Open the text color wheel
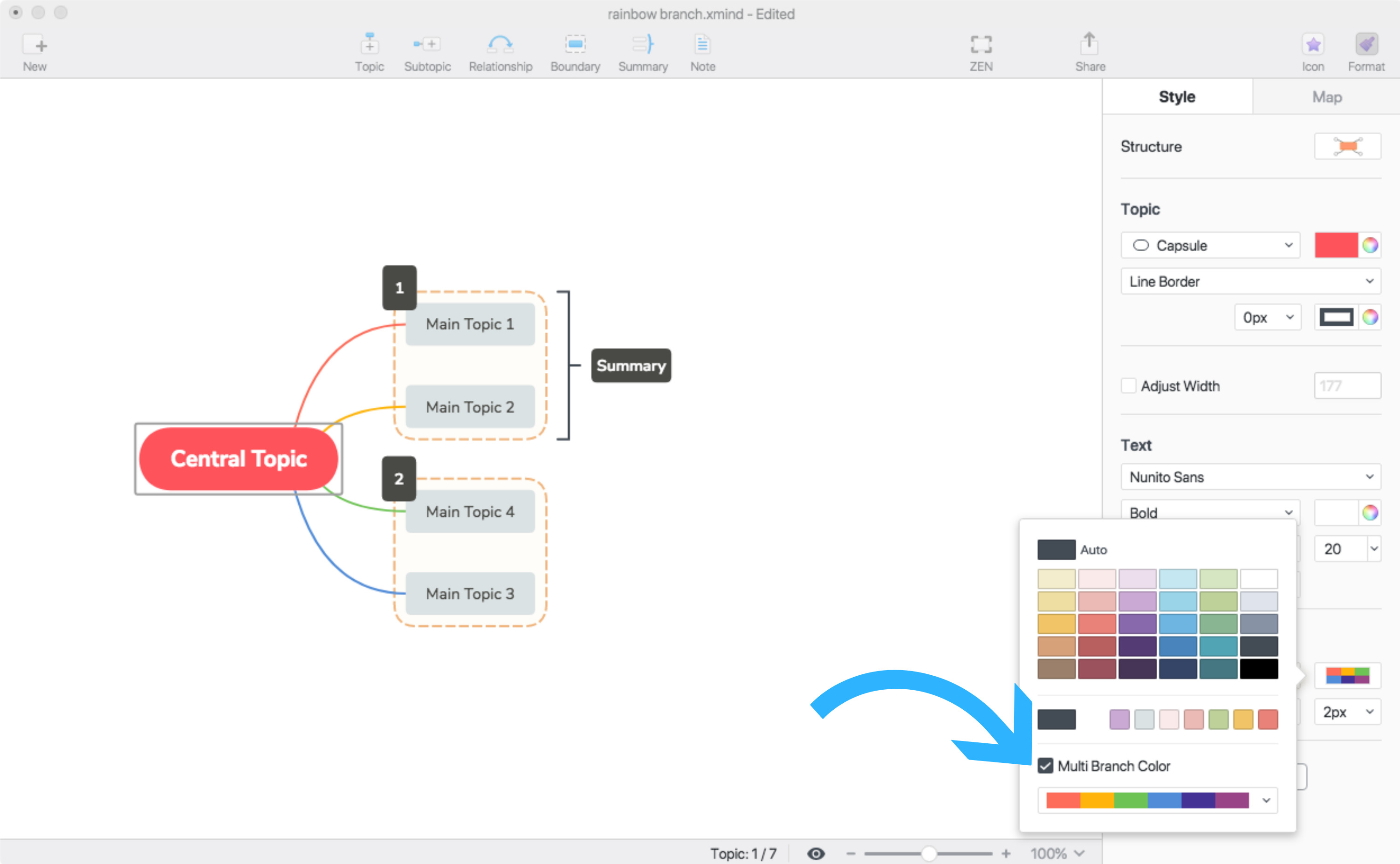 1370,513
